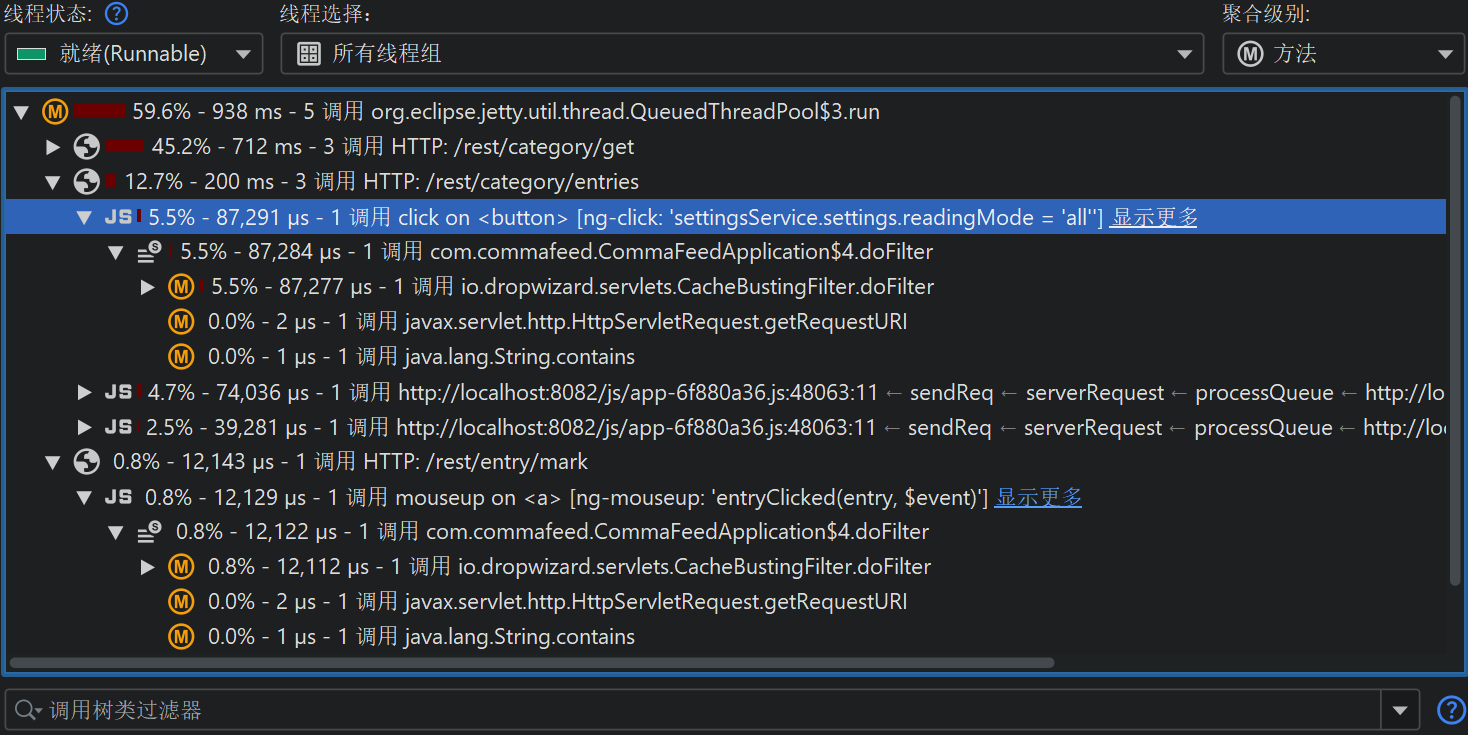1468x735 pixels.
Task: Click the thread status help question icon
Action: 117,14
